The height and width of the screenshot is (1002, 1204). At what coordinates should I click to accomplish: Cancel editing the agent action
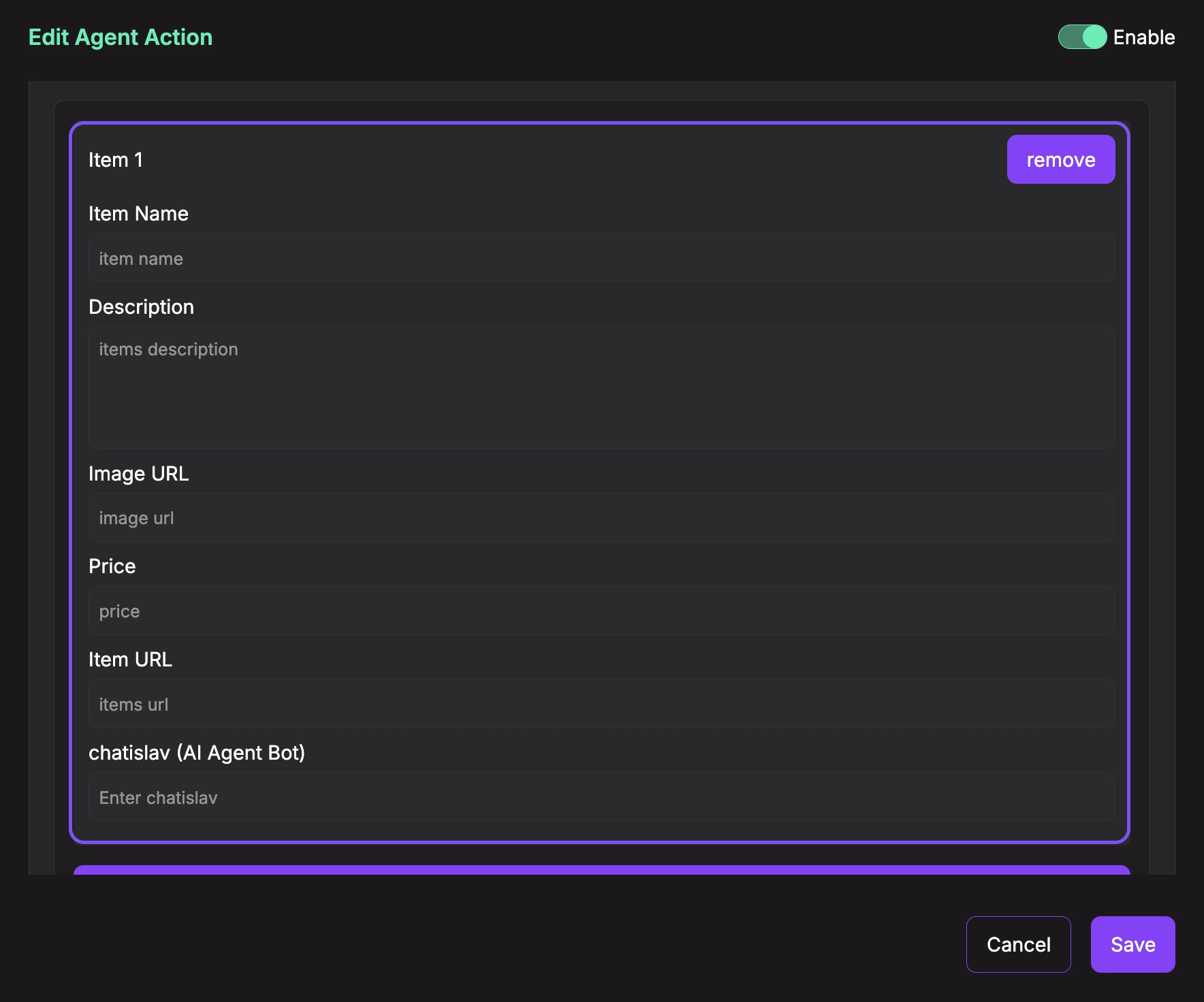(x=1018, y=944)
